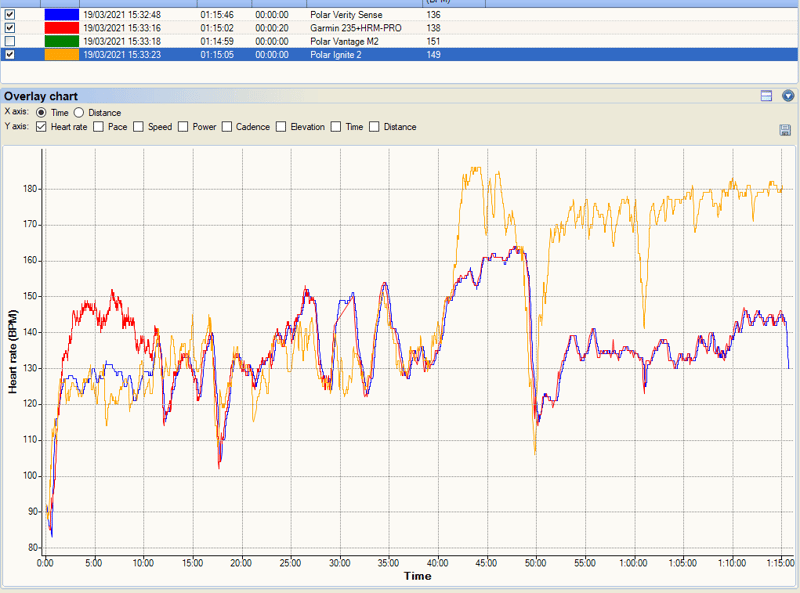Enable Elevation Y axis checkbox
This screenshot has height=593, width=800.
point(281,127)
